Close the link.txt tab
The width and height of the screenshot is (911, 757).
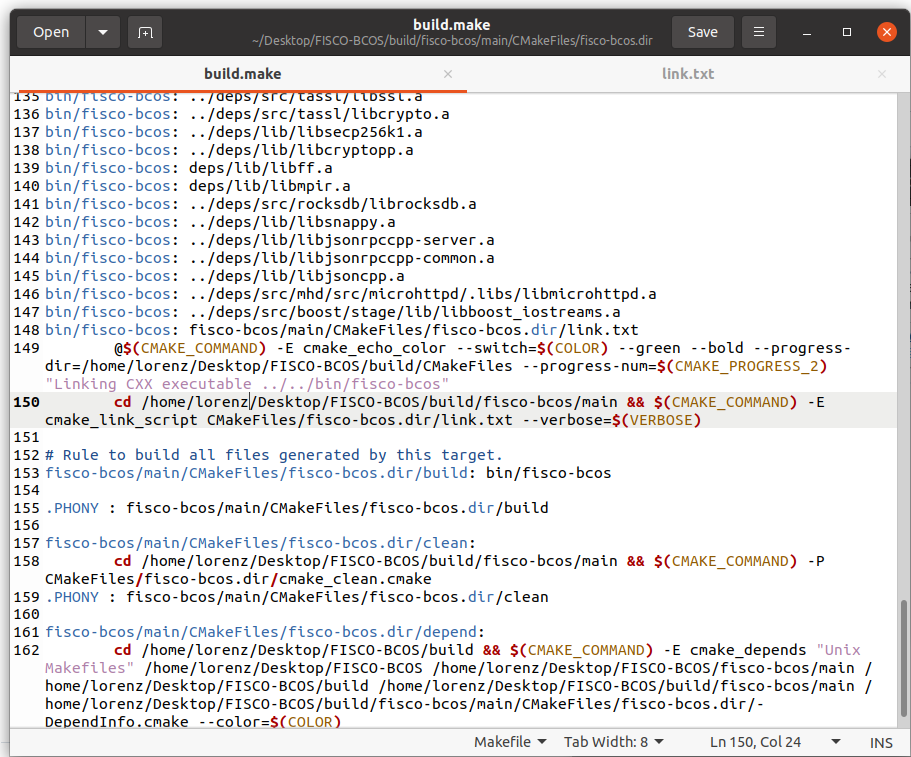click(882, 74)
